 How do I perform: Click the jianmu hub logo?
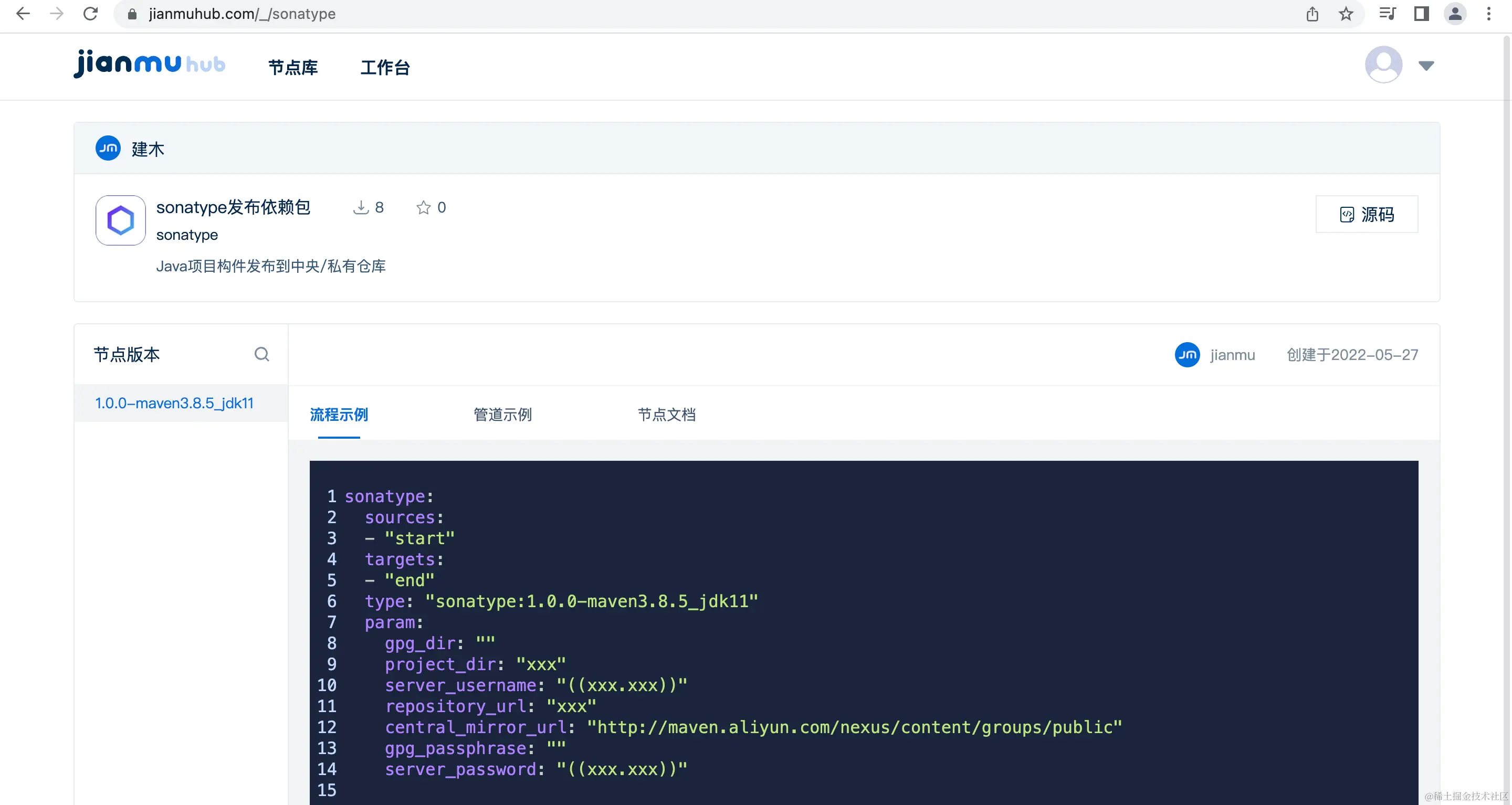pos(150,63)
